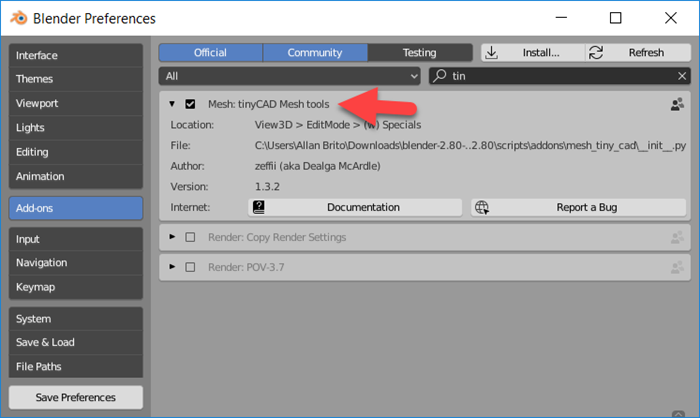Click the Install... button
Viewport: 700px width, 418px height.
(x=533, y=53)
